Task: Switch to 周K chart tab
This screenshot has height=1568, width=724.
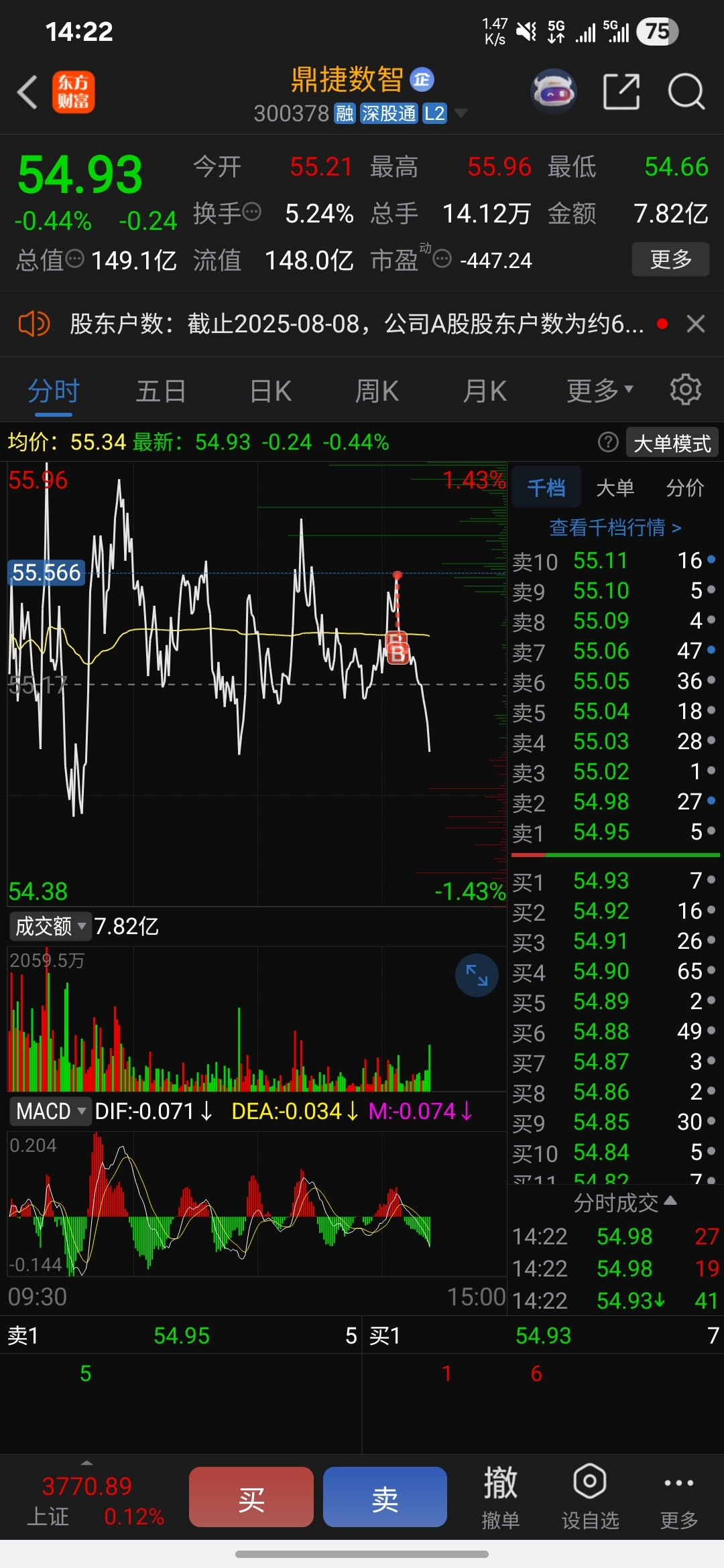Action: (x=377, y=391)
